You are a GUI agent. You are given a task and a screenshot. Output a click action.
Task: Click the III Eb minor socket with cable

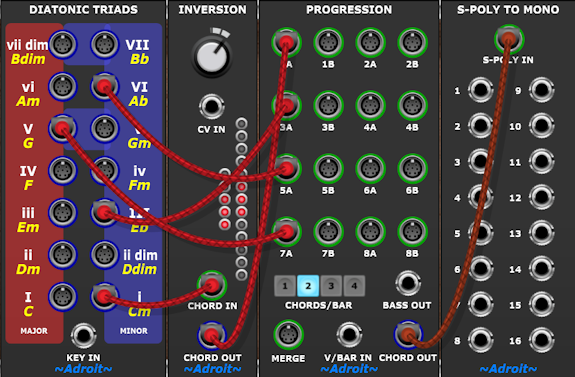coord(105,213)
